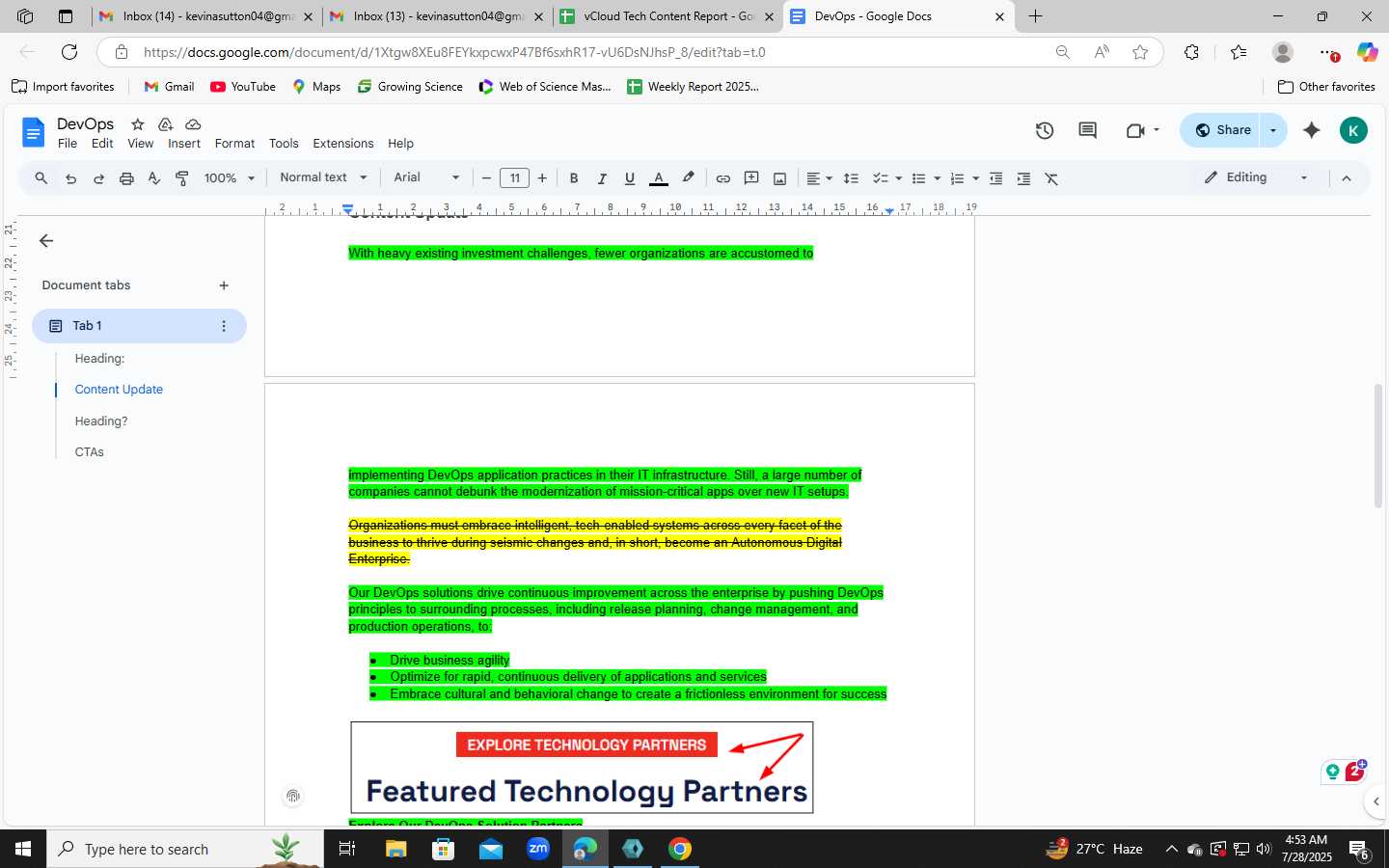Select Tab 1 in the sidebar

[x=140, y=326]
